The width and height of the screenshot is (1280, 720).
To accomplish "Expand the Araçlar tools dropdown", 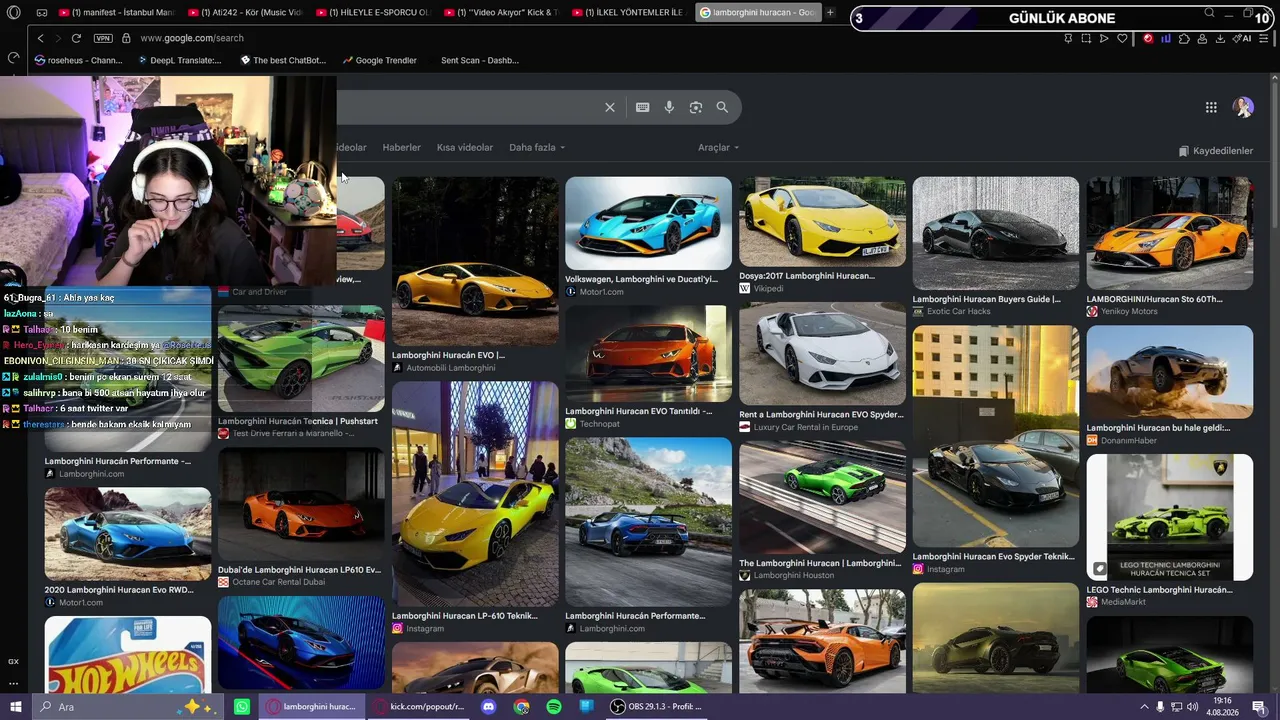I will (718, 147).
